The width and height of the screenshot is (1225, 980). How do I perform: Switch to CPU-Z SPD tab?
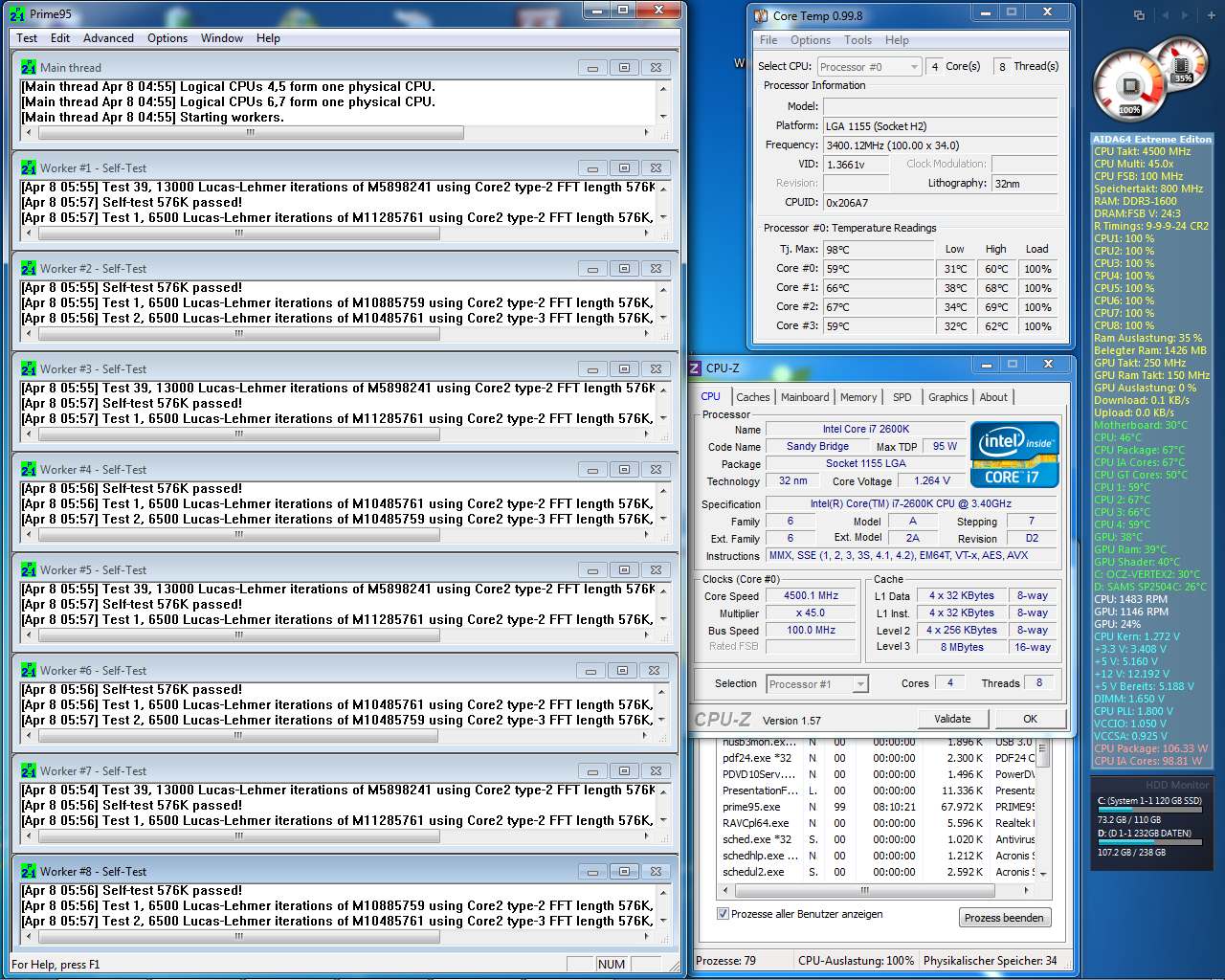click(902, 397)
